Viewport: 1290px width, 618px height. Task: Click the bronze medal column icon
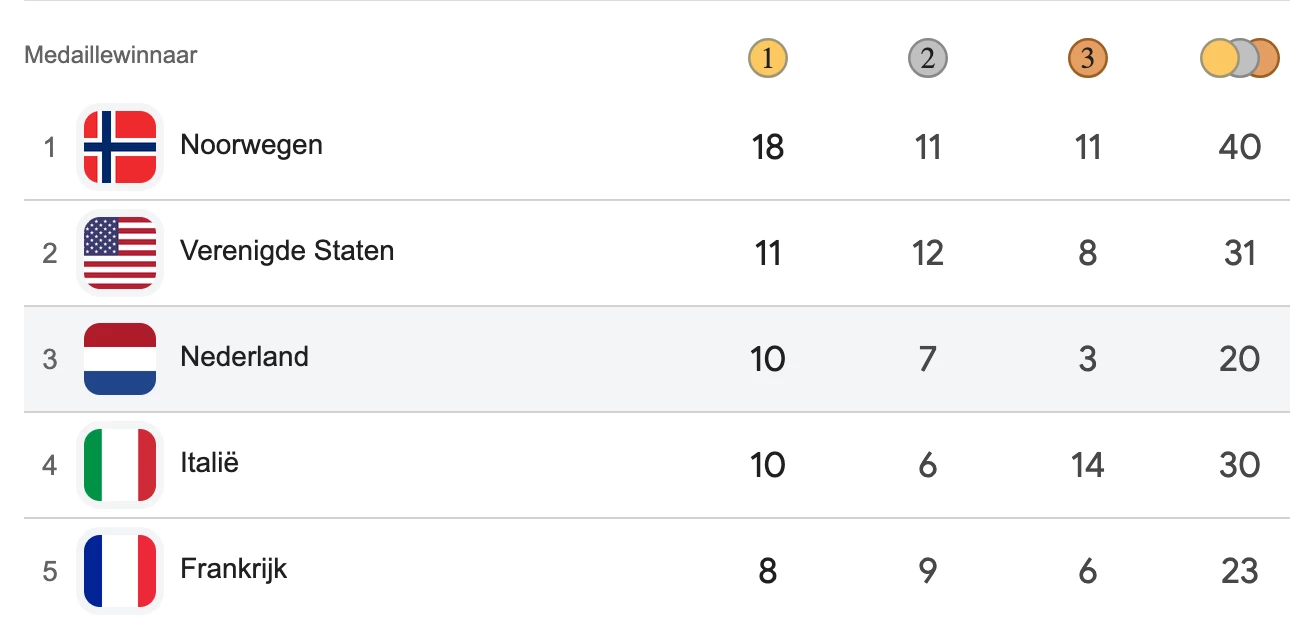[1088, 59]
